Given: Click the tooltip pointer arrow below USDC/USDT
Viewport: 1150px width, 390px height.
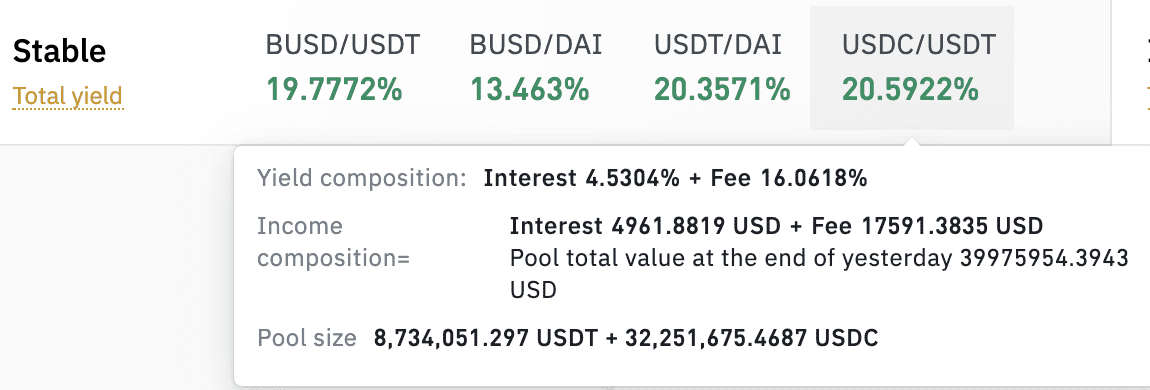Looking at the screenshot, I should coord(912,141).
